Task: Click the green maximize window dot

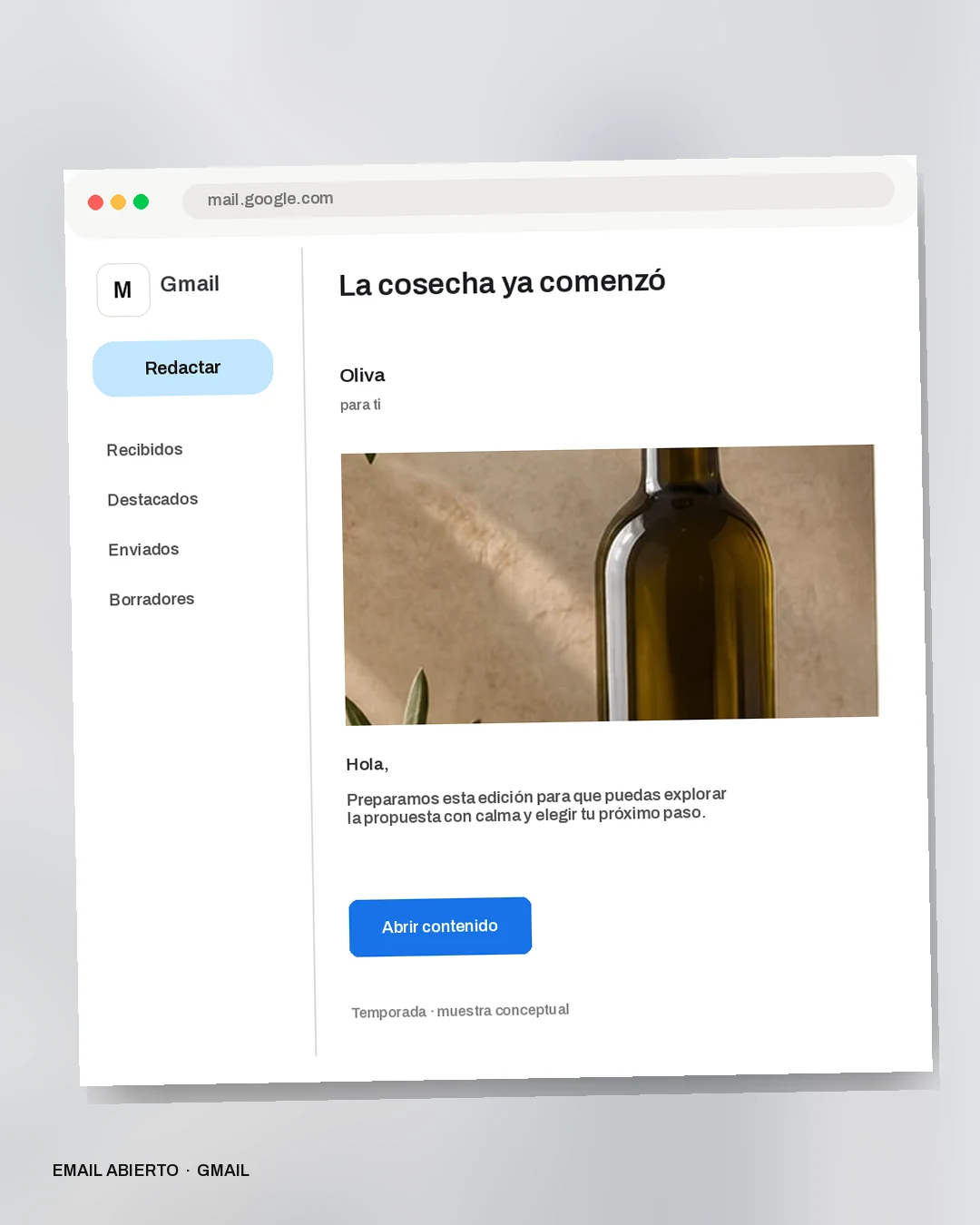Action: click(x=141, y=201)
